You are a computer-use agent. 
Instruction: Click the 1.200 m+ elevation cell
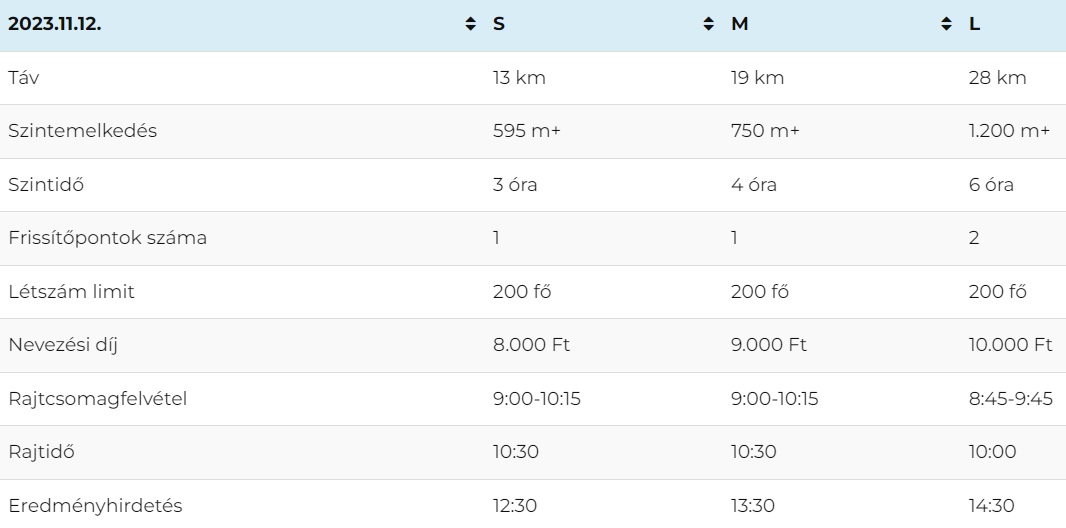click(1009, 130)
